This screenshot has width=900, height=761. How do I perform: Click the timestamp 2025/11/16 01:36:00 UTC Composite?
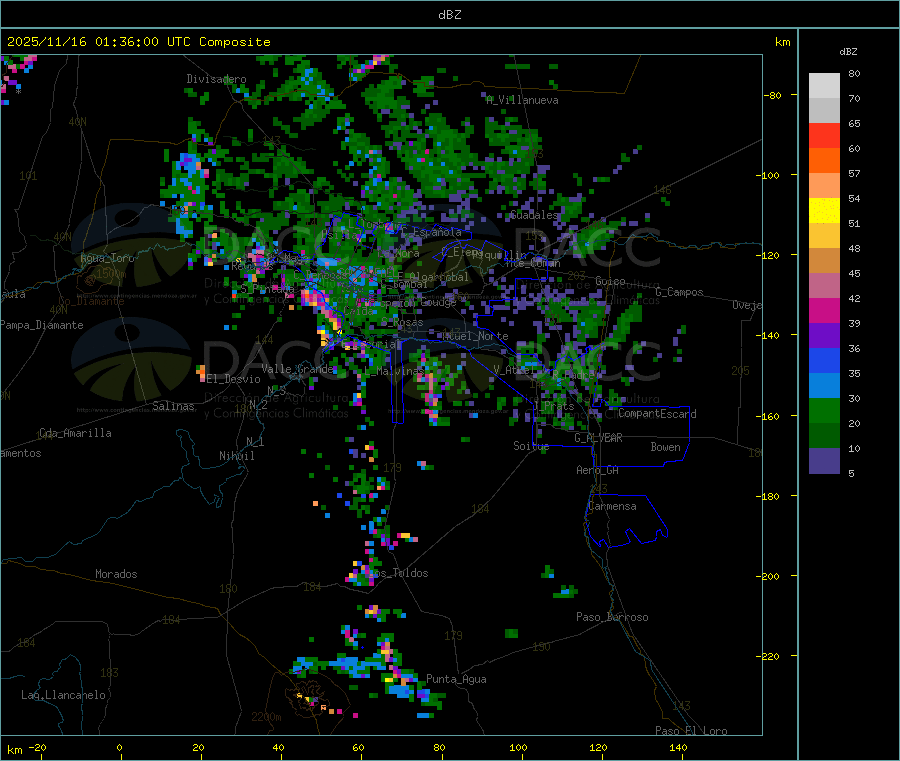click(x=138, y=42)
